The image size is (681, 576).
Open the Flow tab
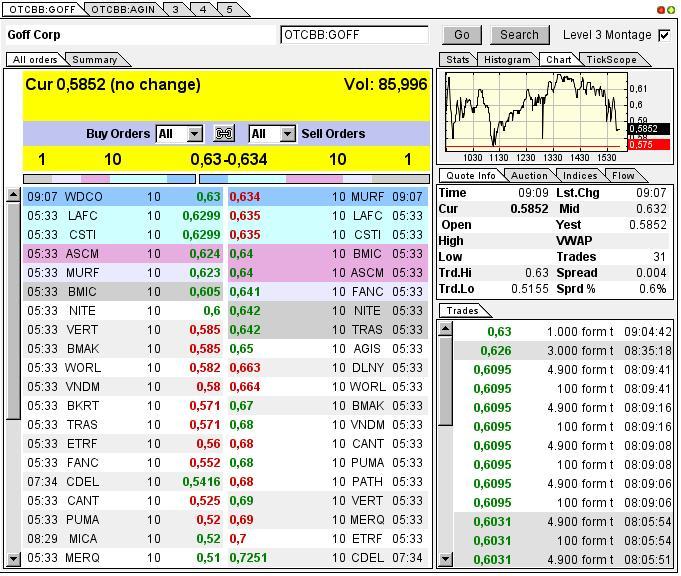click(x=623, y=176)
